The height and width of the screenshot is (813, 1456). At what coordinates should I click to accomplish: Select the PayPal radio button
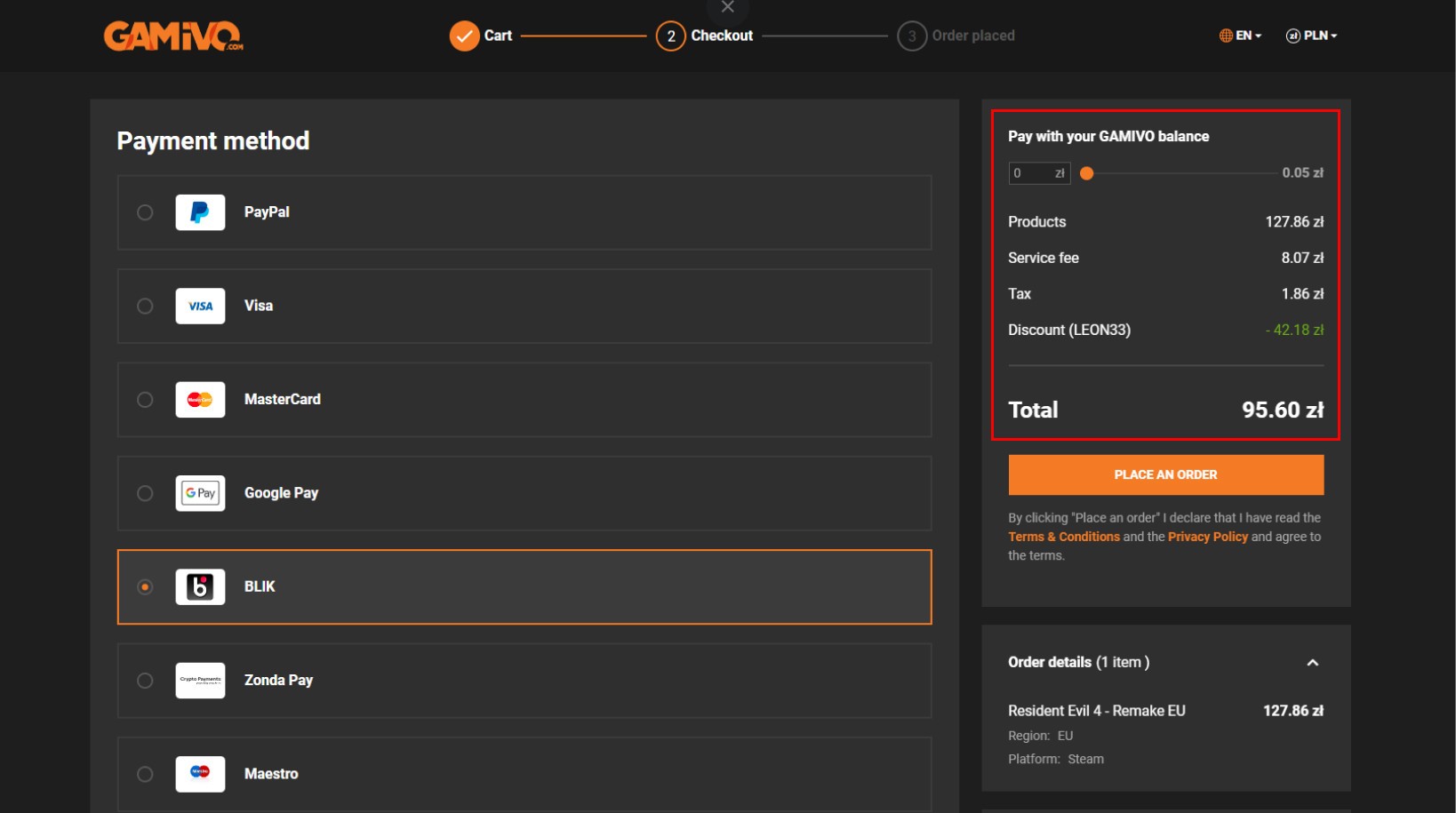145,212
